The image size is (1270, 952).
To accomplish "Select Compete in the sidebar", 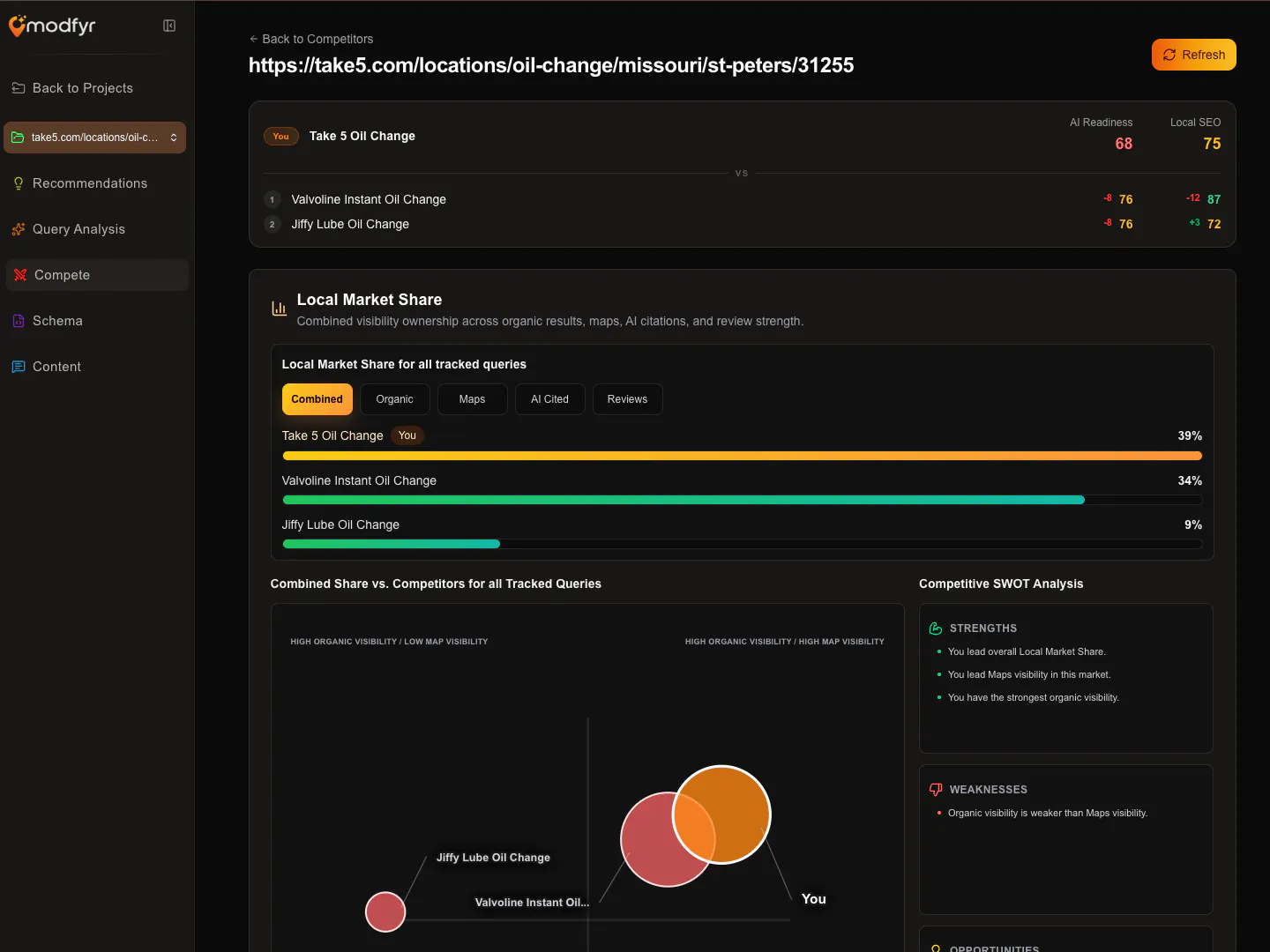I will [97, 275].
